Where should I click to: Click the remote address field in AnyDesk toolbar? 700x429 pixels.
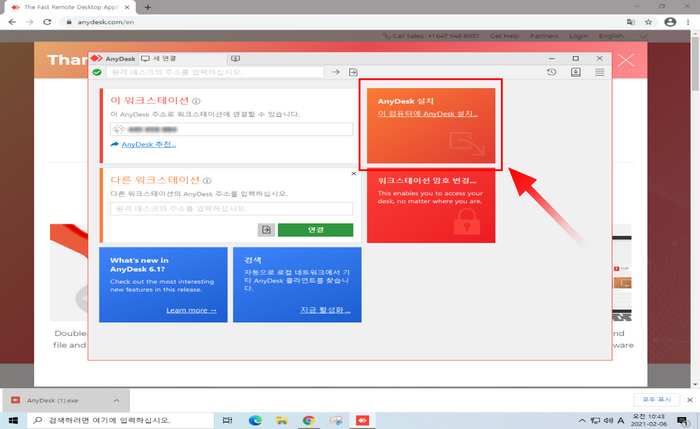pos(215,72)
